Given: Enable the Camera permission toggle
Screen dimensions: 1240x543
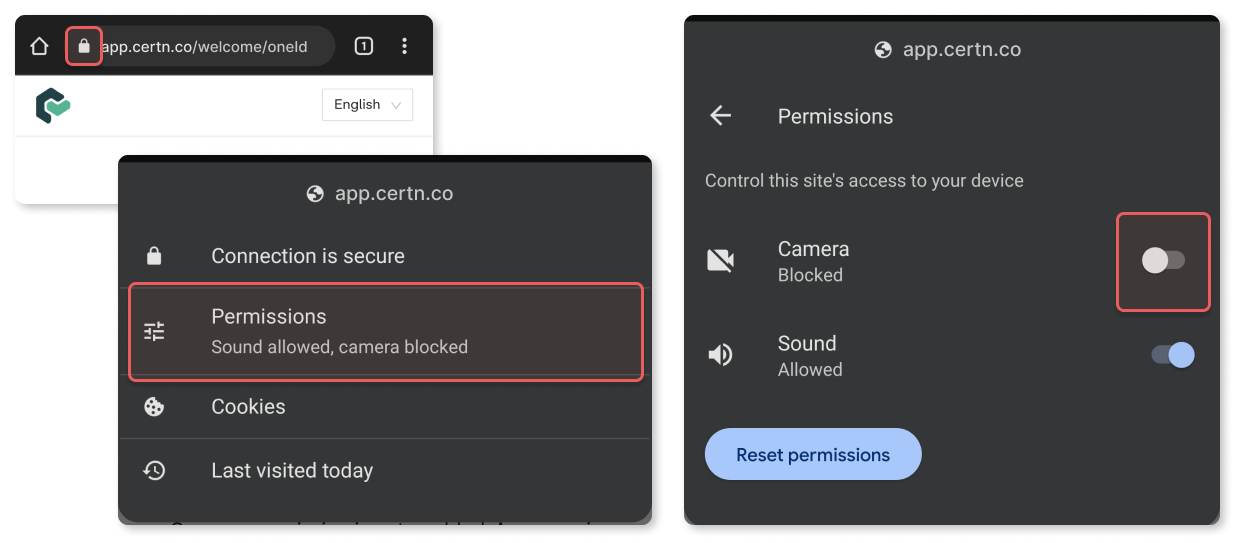Looking at the screenshot, I should tap(1163, 261).
